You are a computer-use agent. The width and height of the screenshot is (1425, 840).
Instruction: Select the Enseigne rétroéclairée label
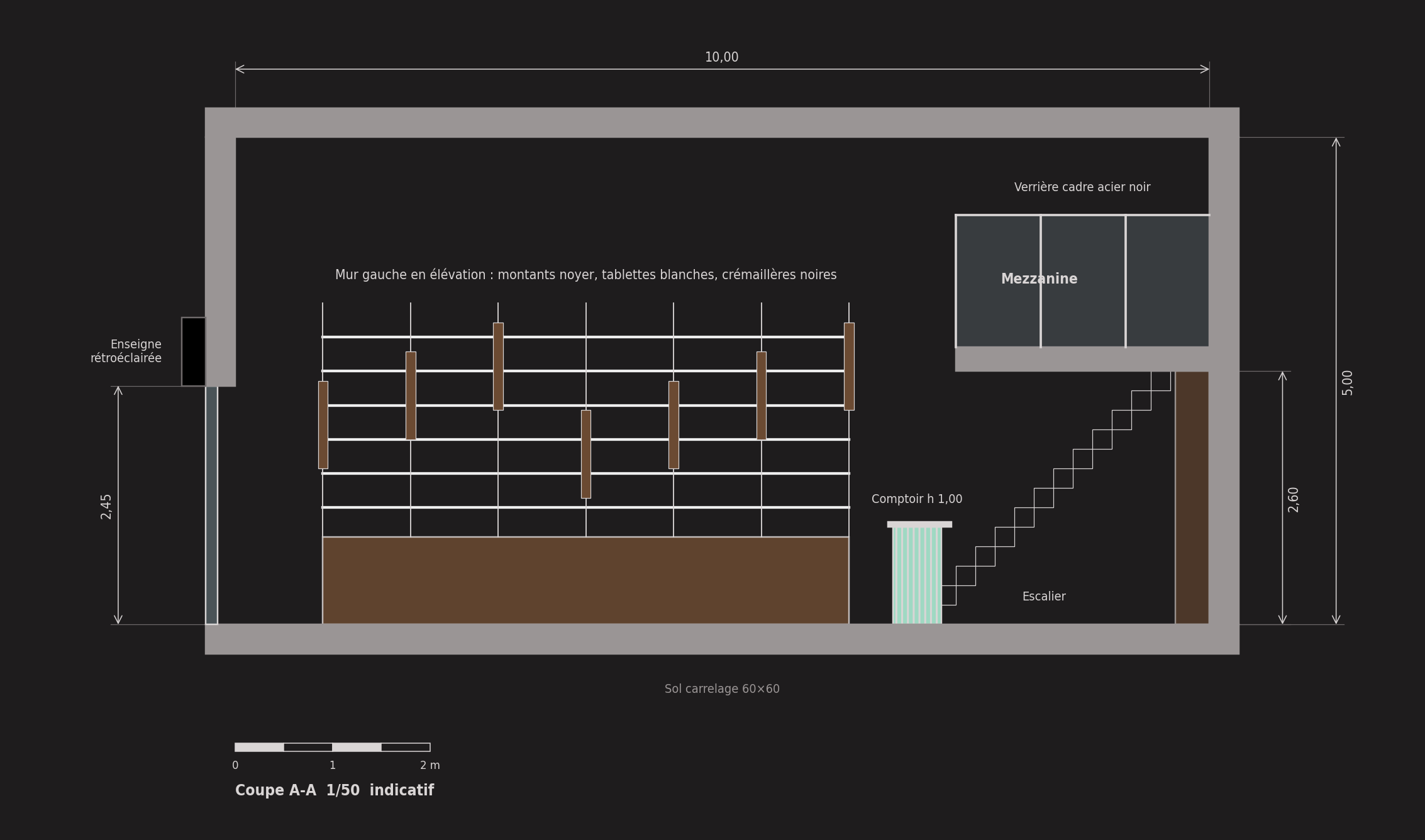(x=126, y=351)
